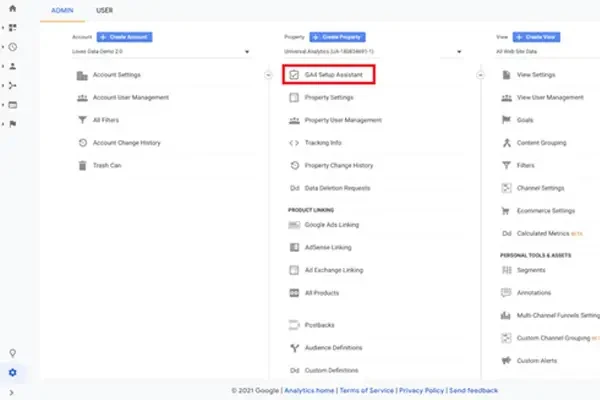Open View User Management
Viewport: 600px width, 400px height.
[550, 98]
